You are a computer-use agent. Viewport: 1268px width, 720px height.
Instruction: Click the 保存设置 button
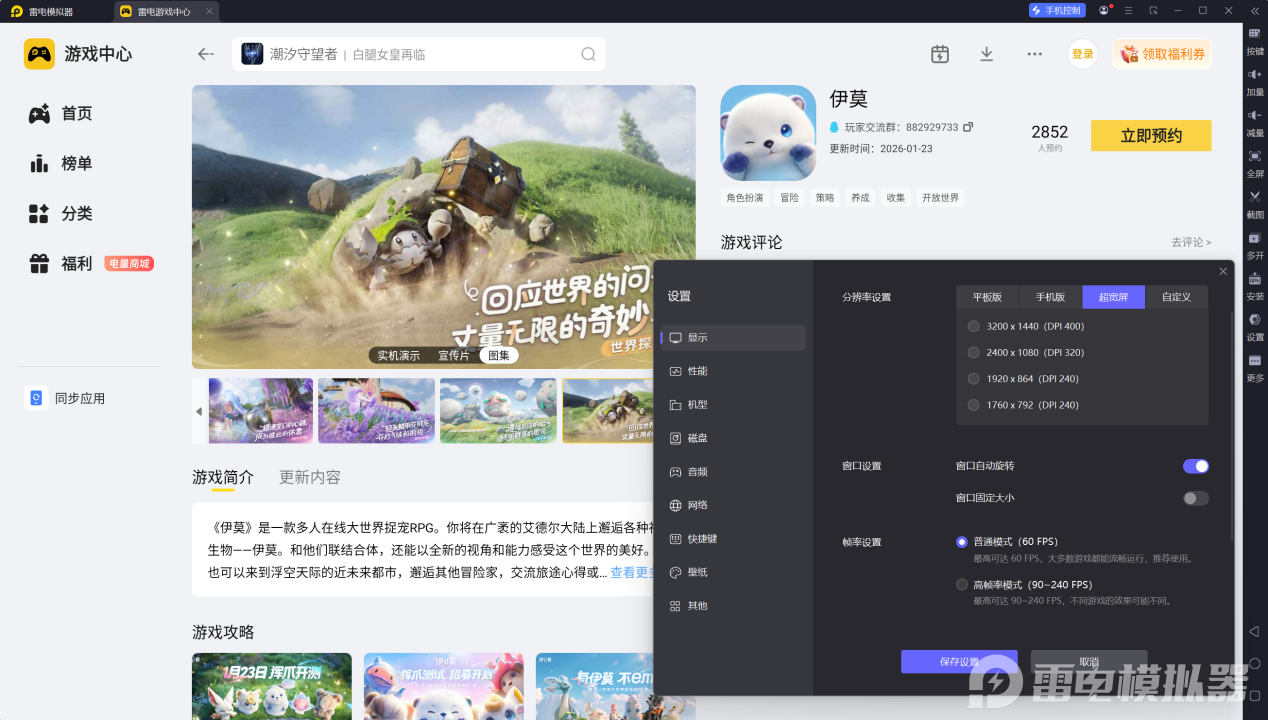point(958,662)
